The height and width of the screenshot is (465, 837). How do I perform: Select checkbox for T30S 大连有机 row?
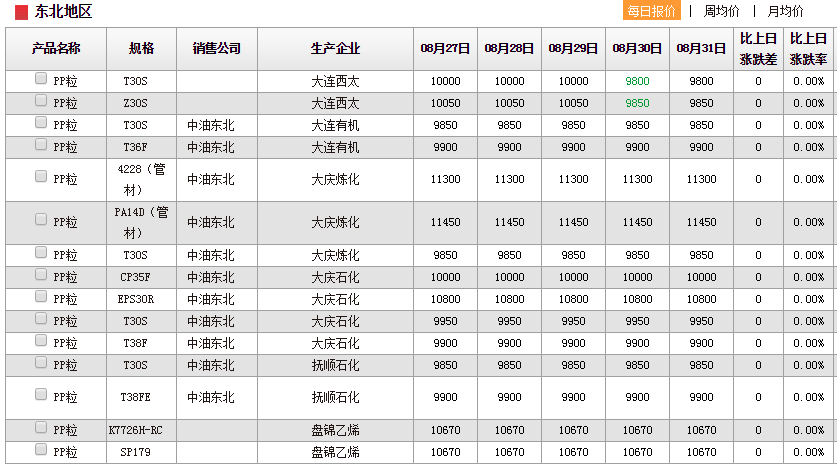click(41, 122)
